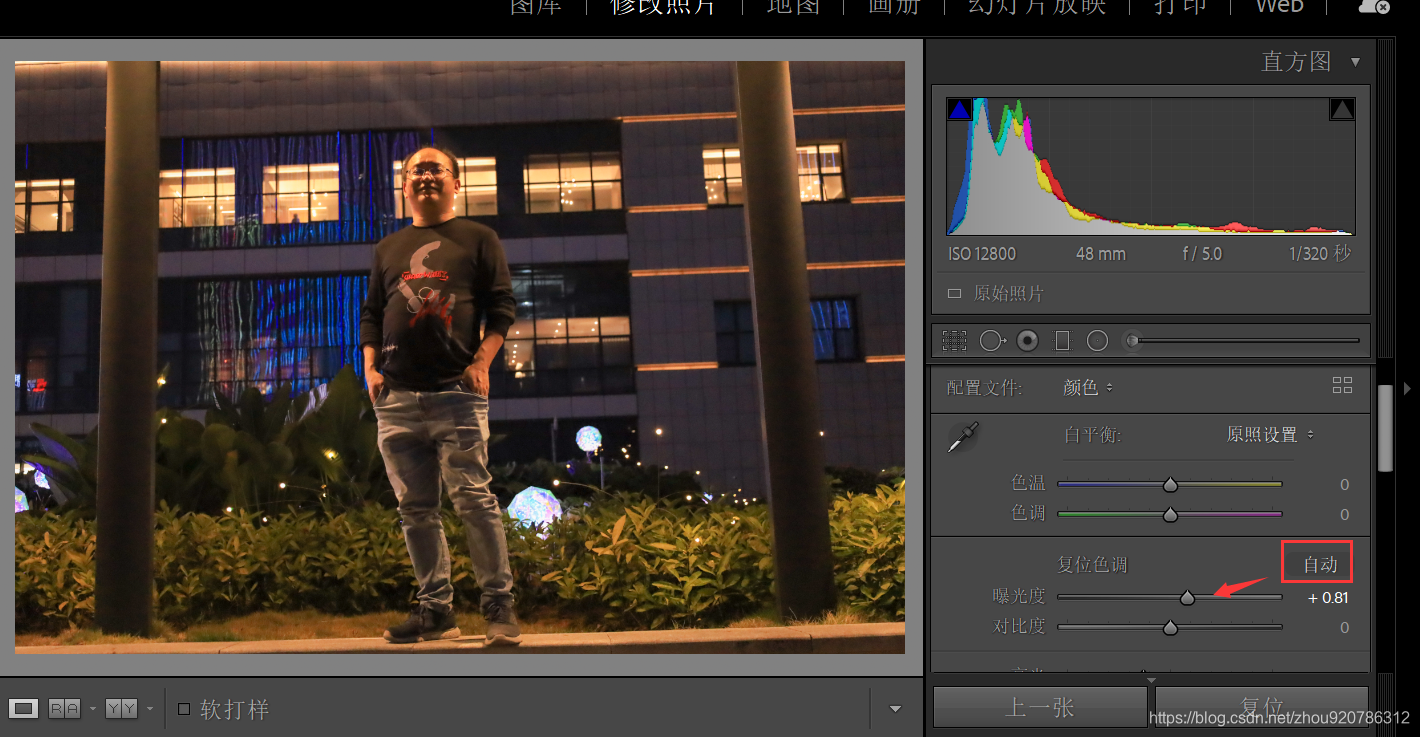
Task: Select the Adjustment Brush tool
Action: [1132, 341]
